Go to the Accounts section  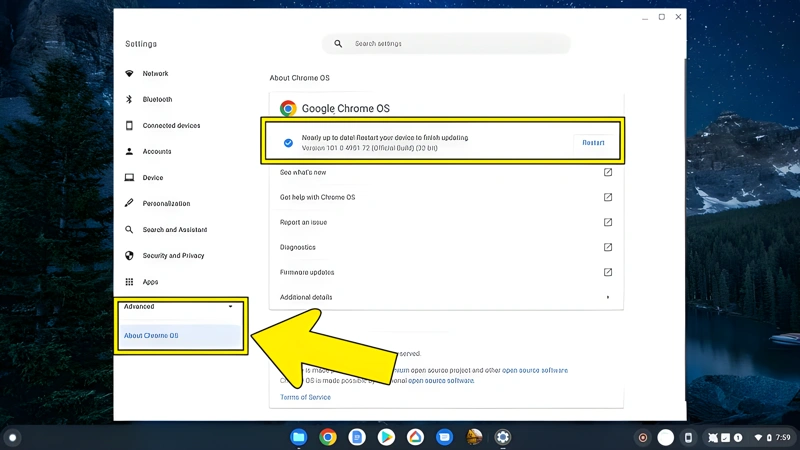tap(157, 152)
